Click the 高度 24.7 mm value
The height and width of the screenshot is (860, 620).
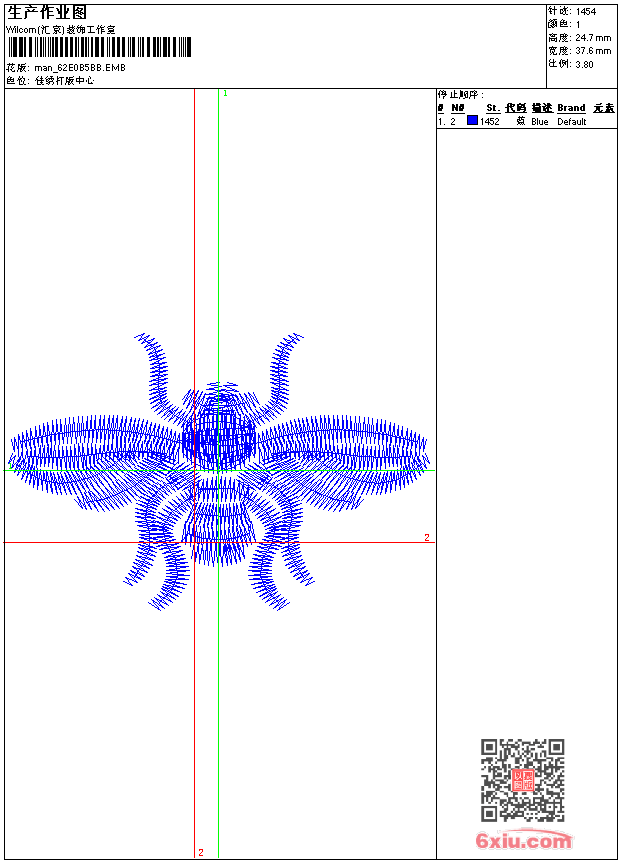[x=585, y=37]
